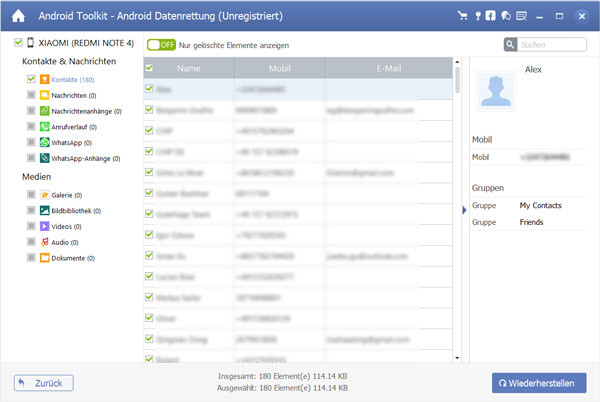Click 'My Contacts' group value
This screenshot has width=600, height=402.
point(540,205)
